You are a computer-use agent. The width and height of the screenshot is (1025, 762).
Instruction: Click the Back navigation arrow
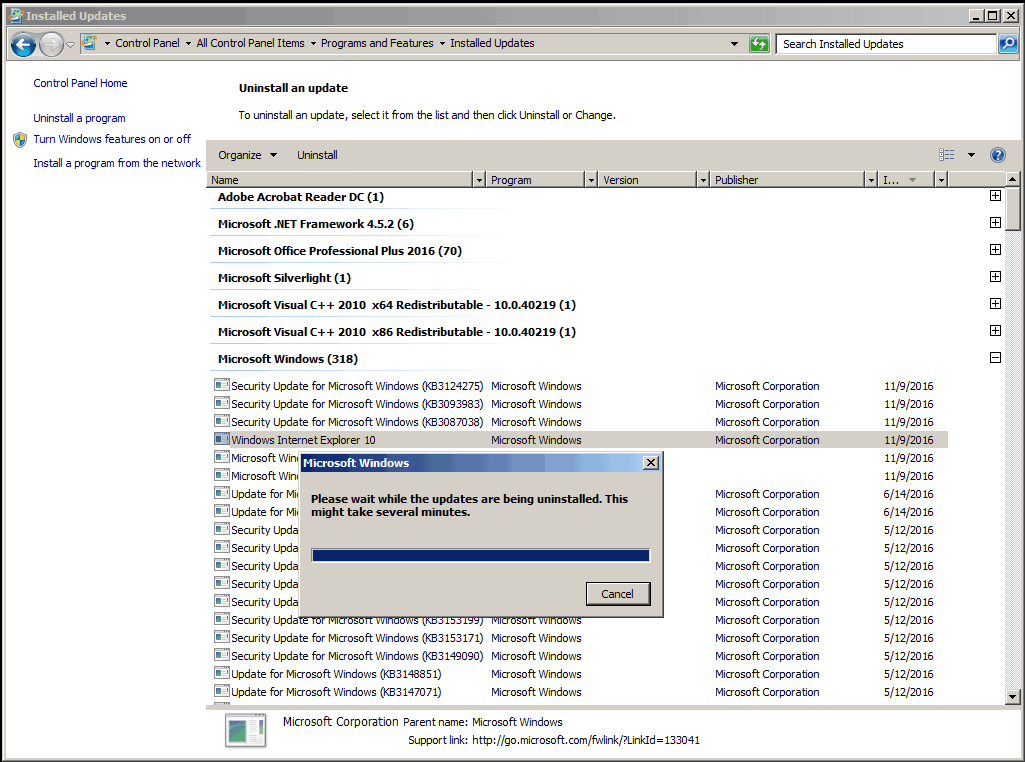pyautogui.click(x=23, y=44)
